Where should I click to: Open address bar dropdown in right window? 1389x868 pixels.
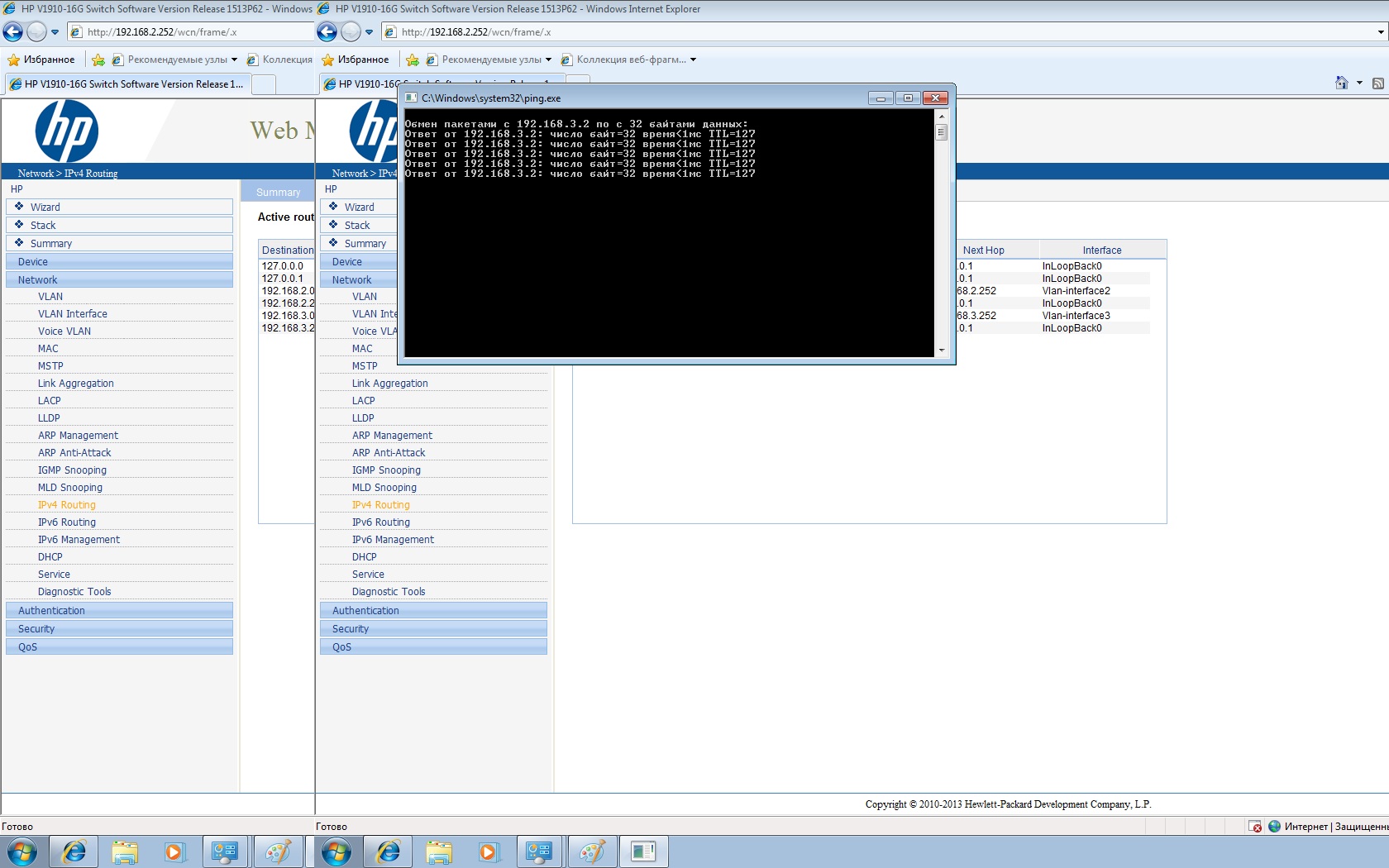click(x=1381, y=32)
